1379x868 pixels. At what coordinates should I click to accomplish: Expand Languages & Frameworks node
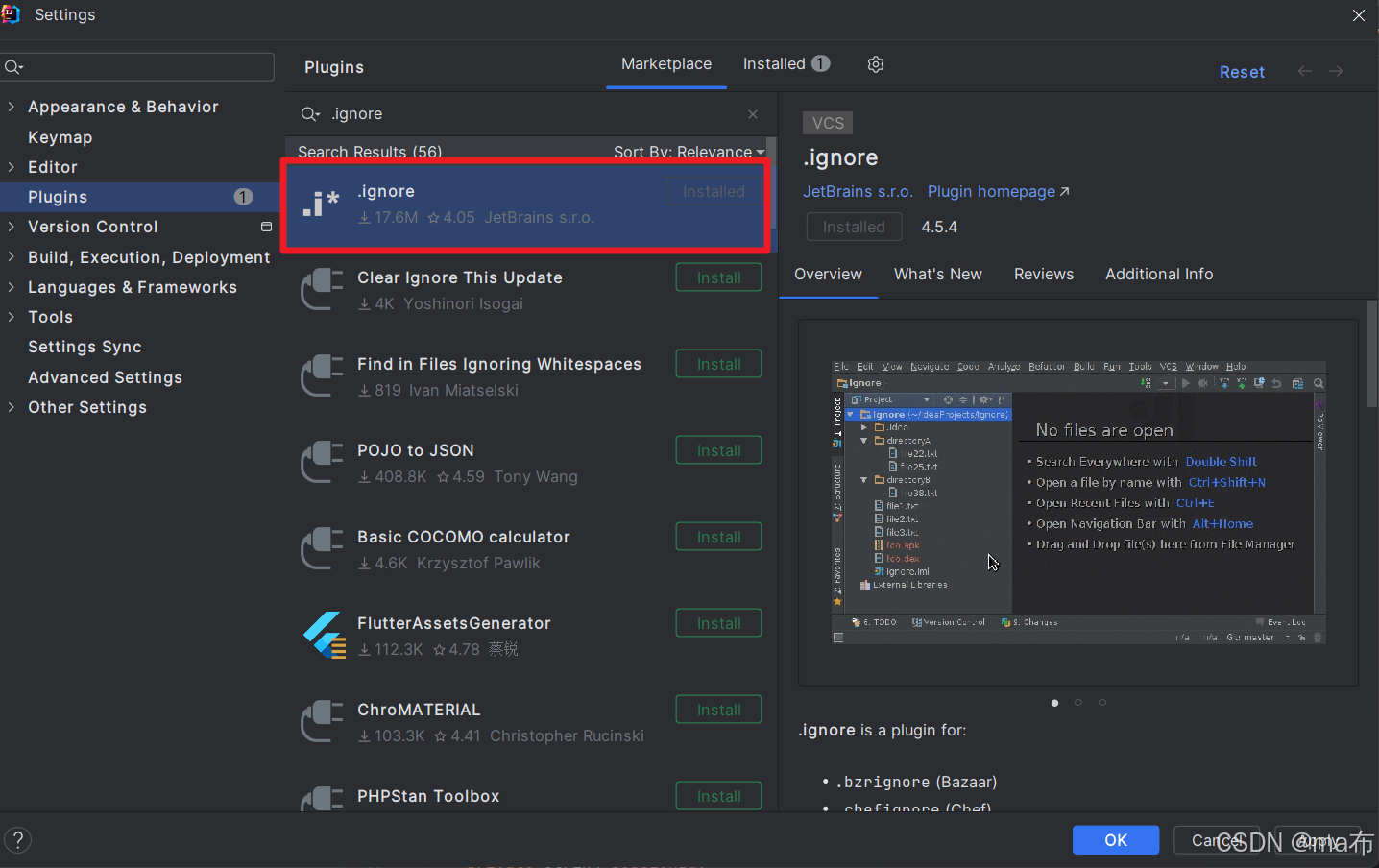(x=11, y=287)
